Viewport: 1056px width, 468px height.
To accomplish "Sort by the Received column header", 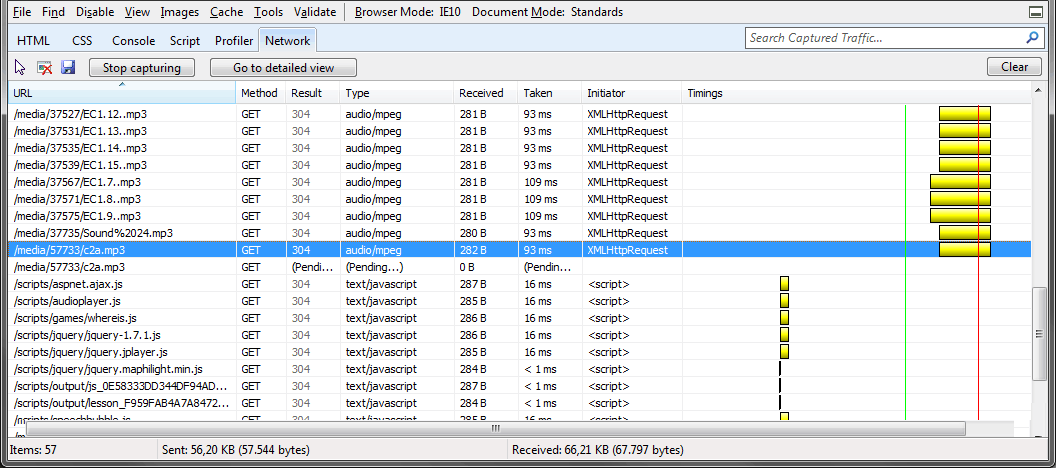I will pyautogui.click(x=486, y=93).
